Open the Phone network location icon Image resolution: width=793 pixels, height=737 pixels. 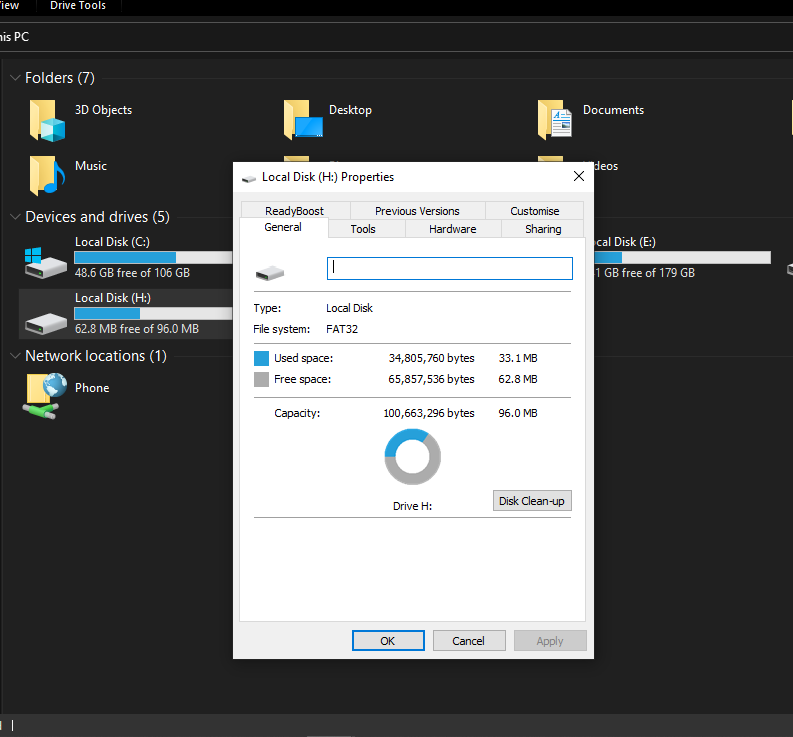45,396
